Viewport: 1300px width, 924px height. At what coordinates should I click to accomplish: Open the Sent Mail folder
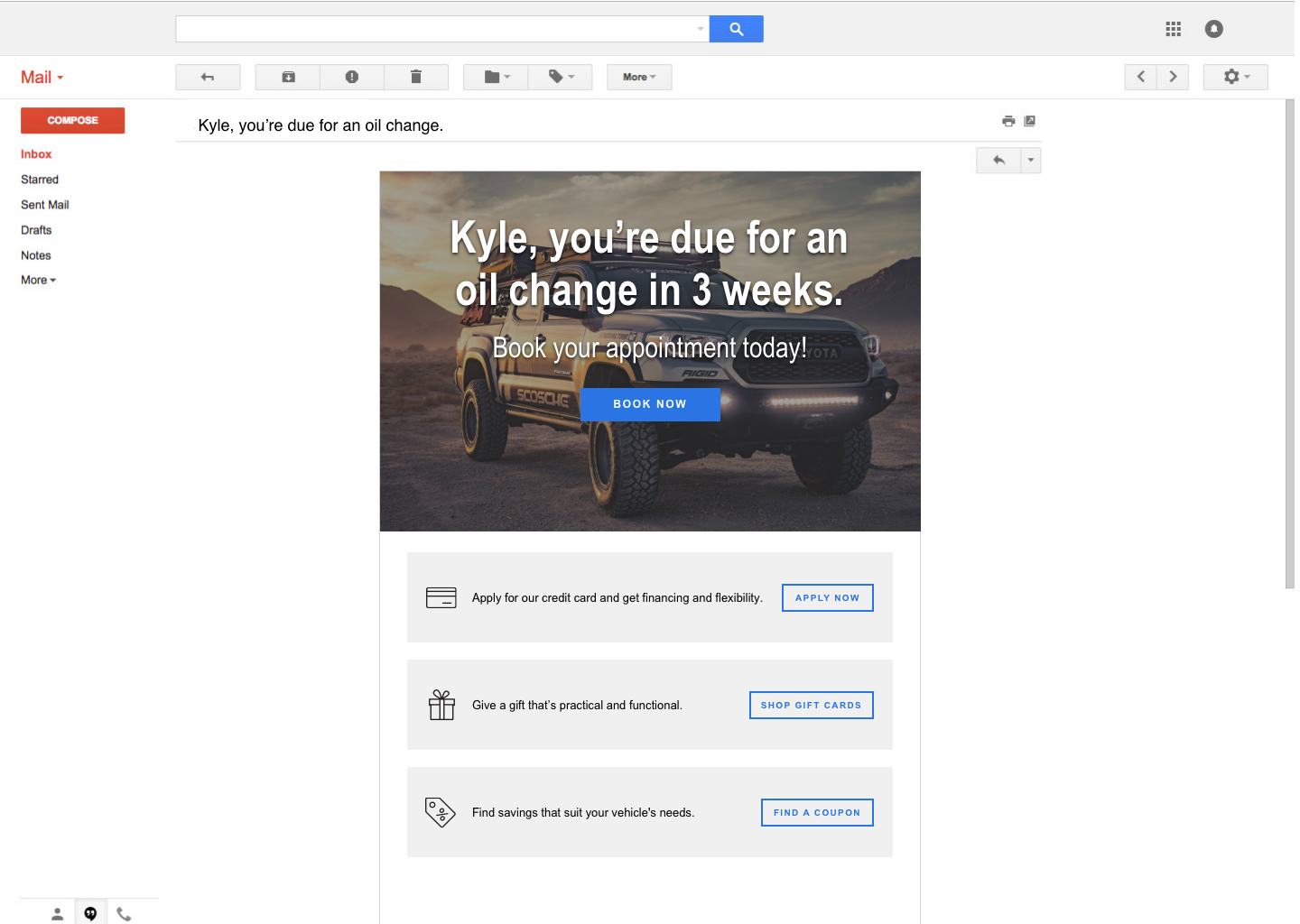click(45, 205)
